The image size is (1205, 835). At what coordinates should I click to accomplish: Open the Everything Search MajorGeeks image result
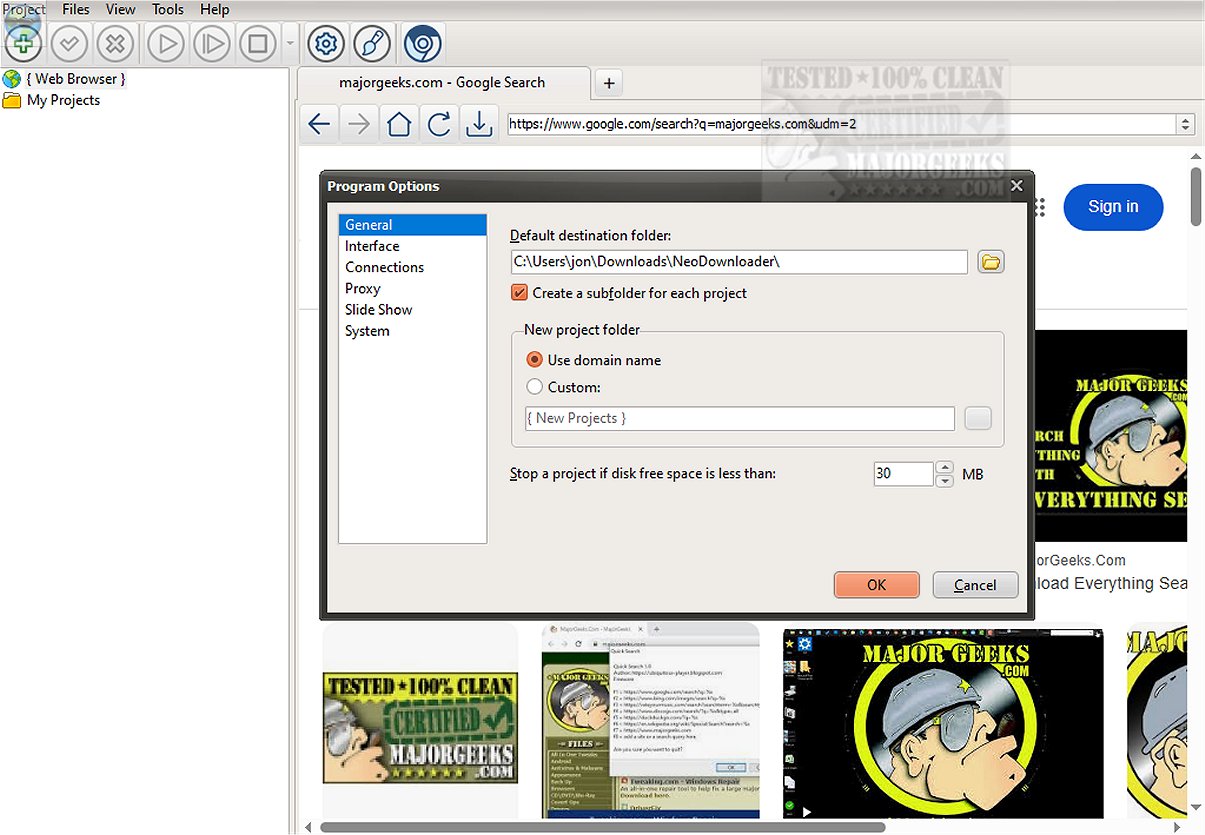[1109, 436]
